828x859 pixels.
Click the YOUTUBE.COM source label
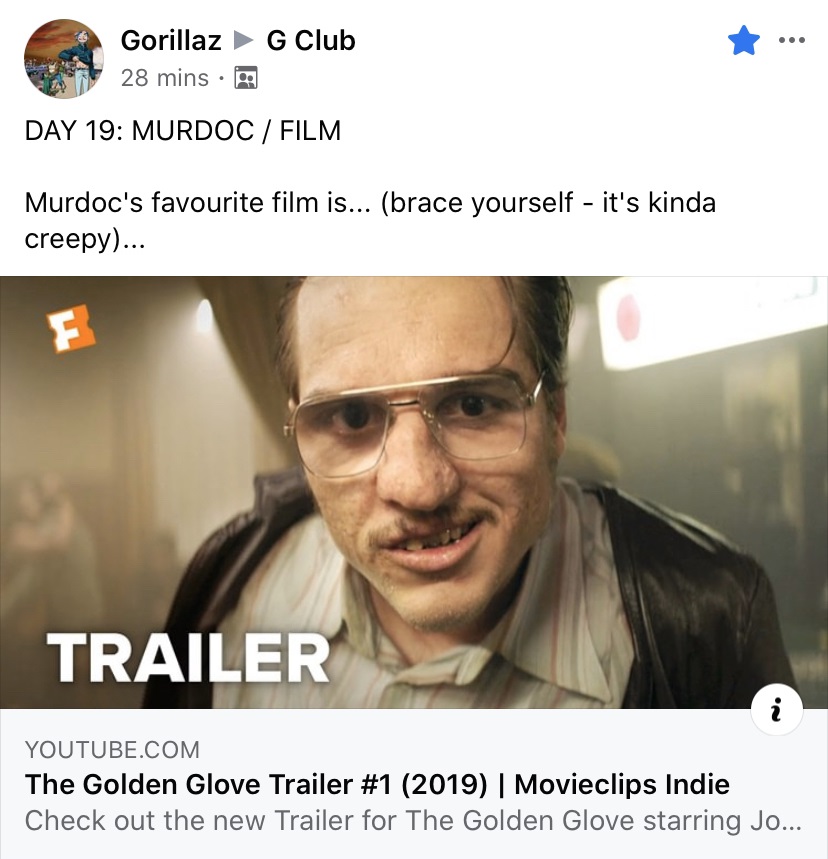(x=112, y=749)
